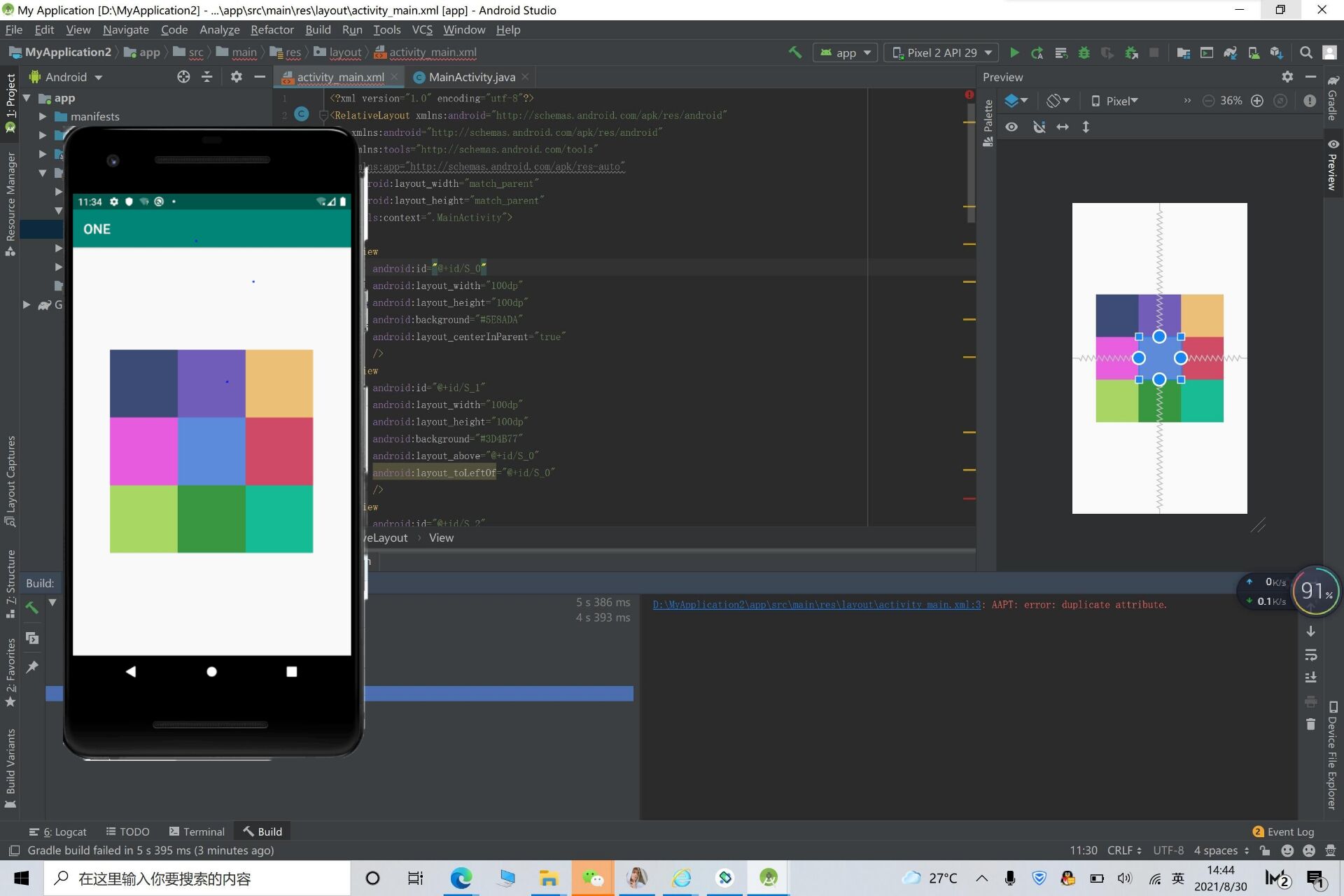Click Make Project hammer icon

(x=795, y=52)
